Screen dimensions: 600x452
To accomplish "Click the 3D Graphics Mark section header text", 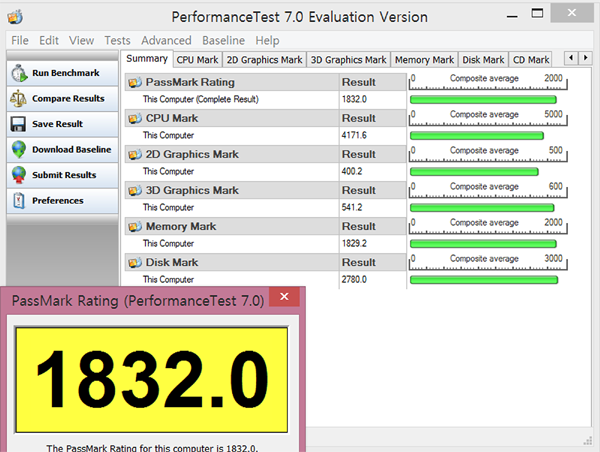I will point(192,190).
